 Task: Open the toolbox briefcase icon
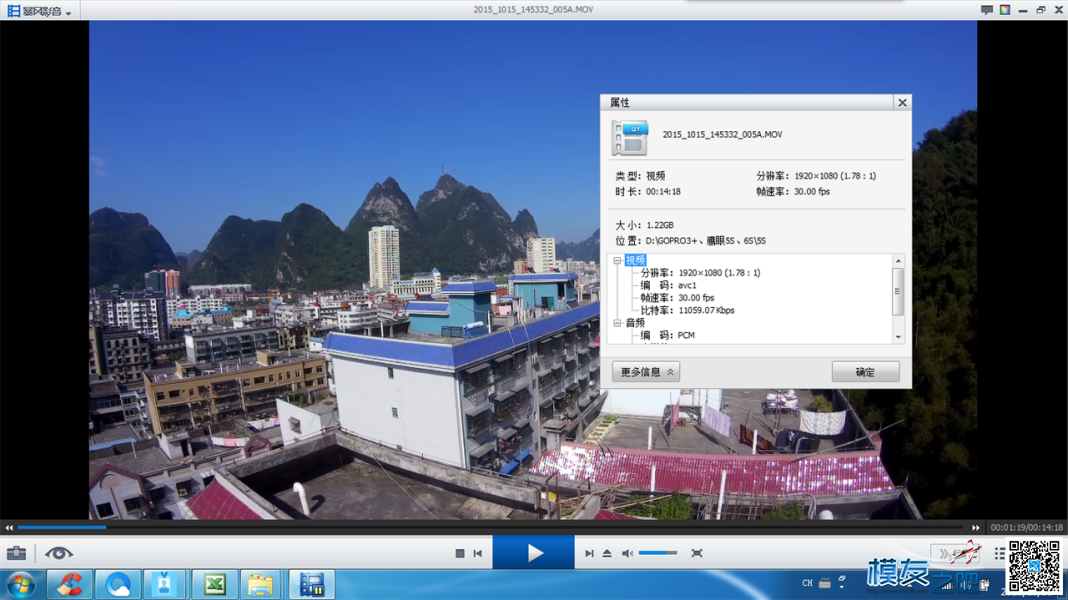[16, 553]
